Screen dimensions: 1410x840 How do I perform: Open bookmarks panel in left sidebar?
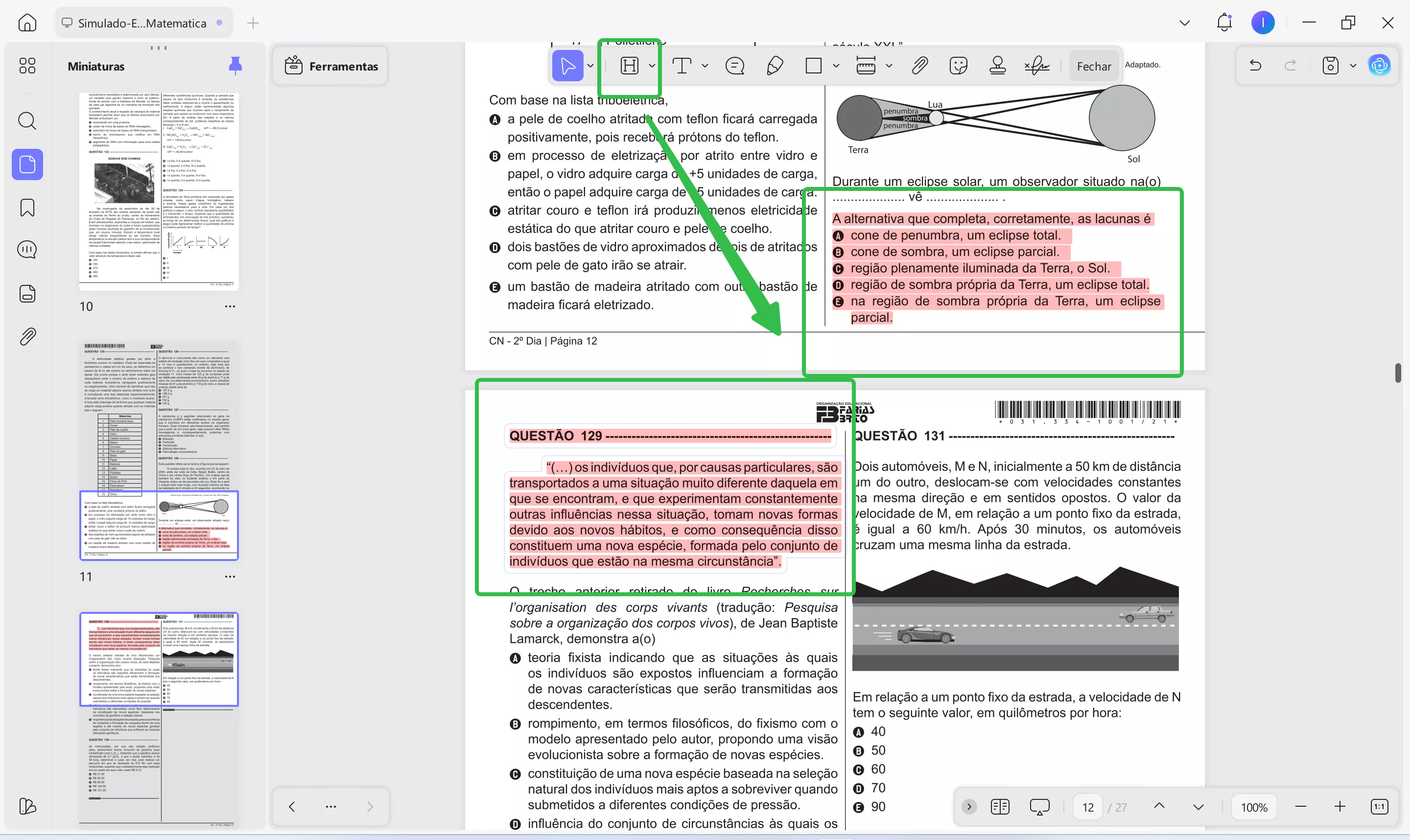click(27, 207)
